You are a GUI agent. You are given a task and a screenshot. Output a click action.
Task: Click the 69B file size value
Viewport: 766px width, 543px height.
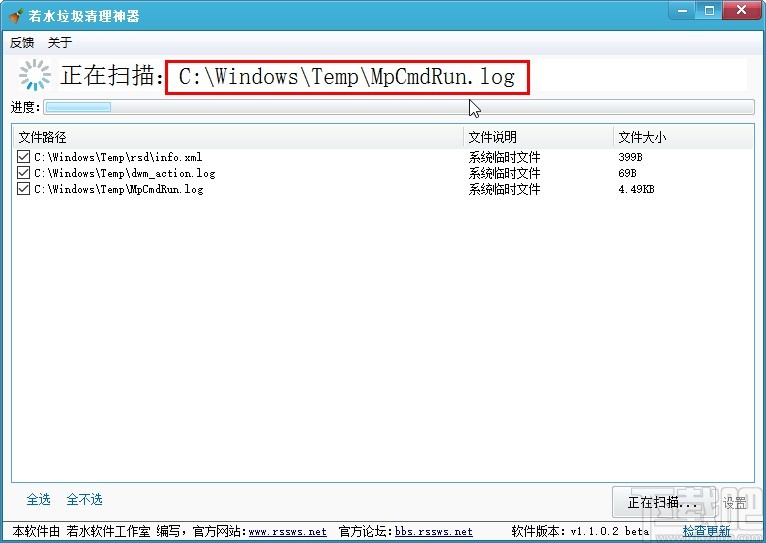click(627, 173)
